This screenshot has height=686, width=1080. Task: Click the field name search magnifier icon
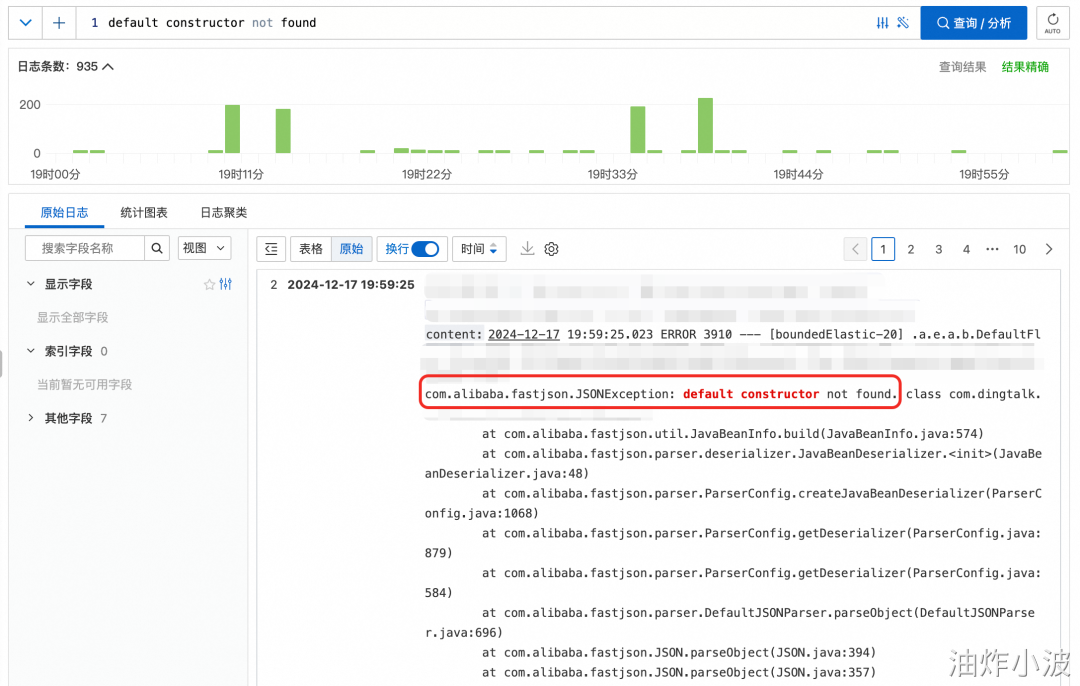tap(157, 248)
